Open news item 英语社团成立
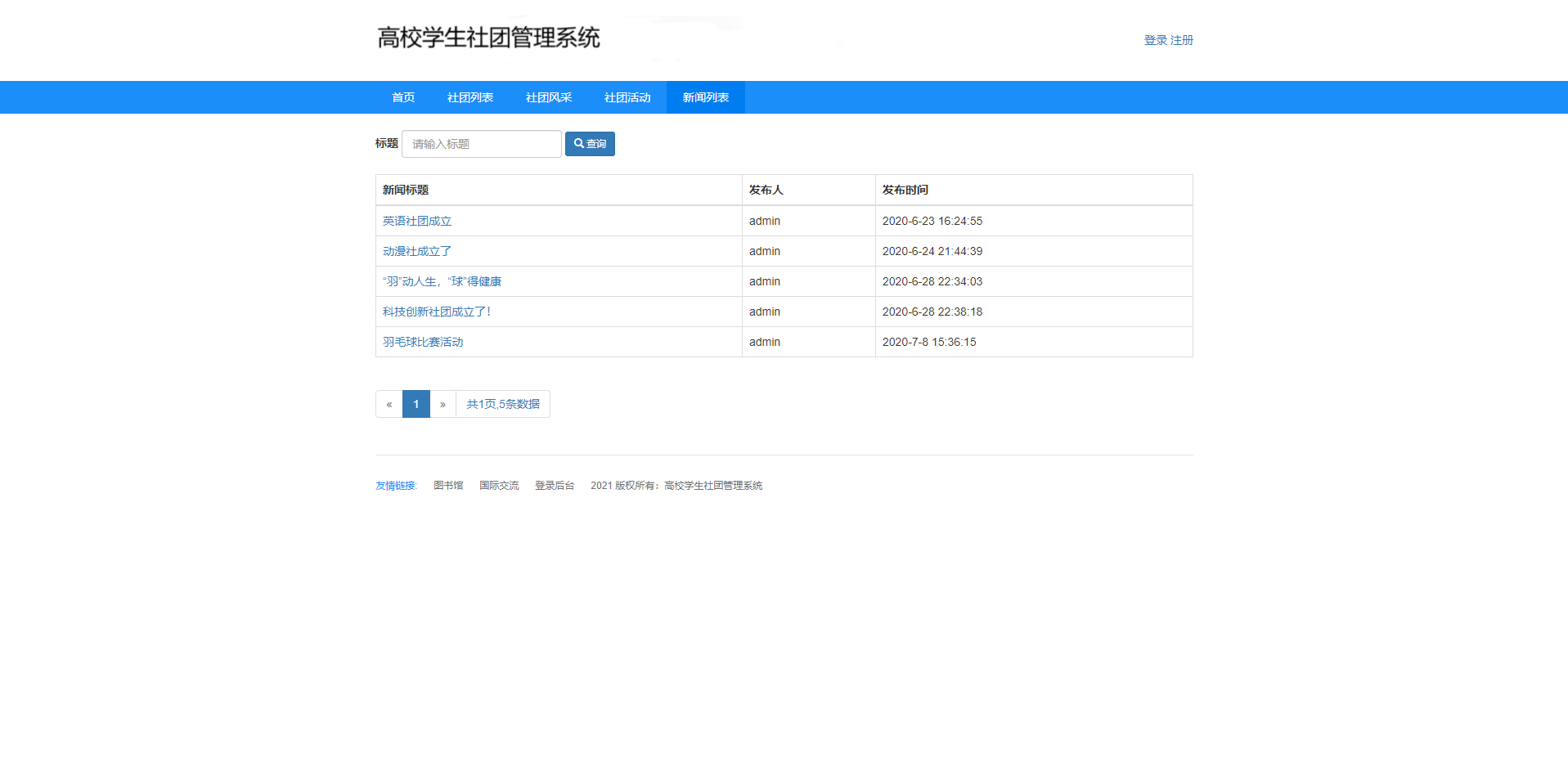Screen dimensions: 1568x758 [417, 221]
